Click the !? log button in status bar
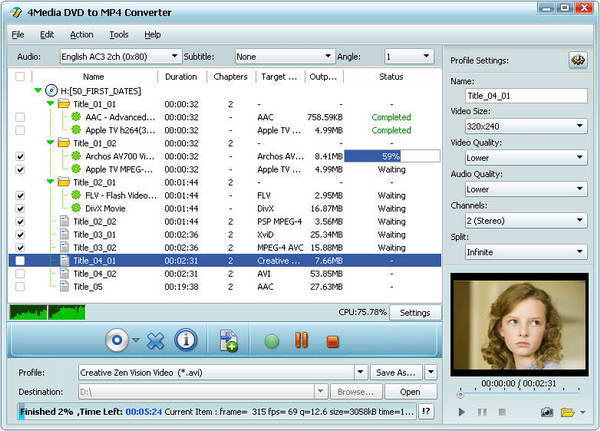 [426, 411]
